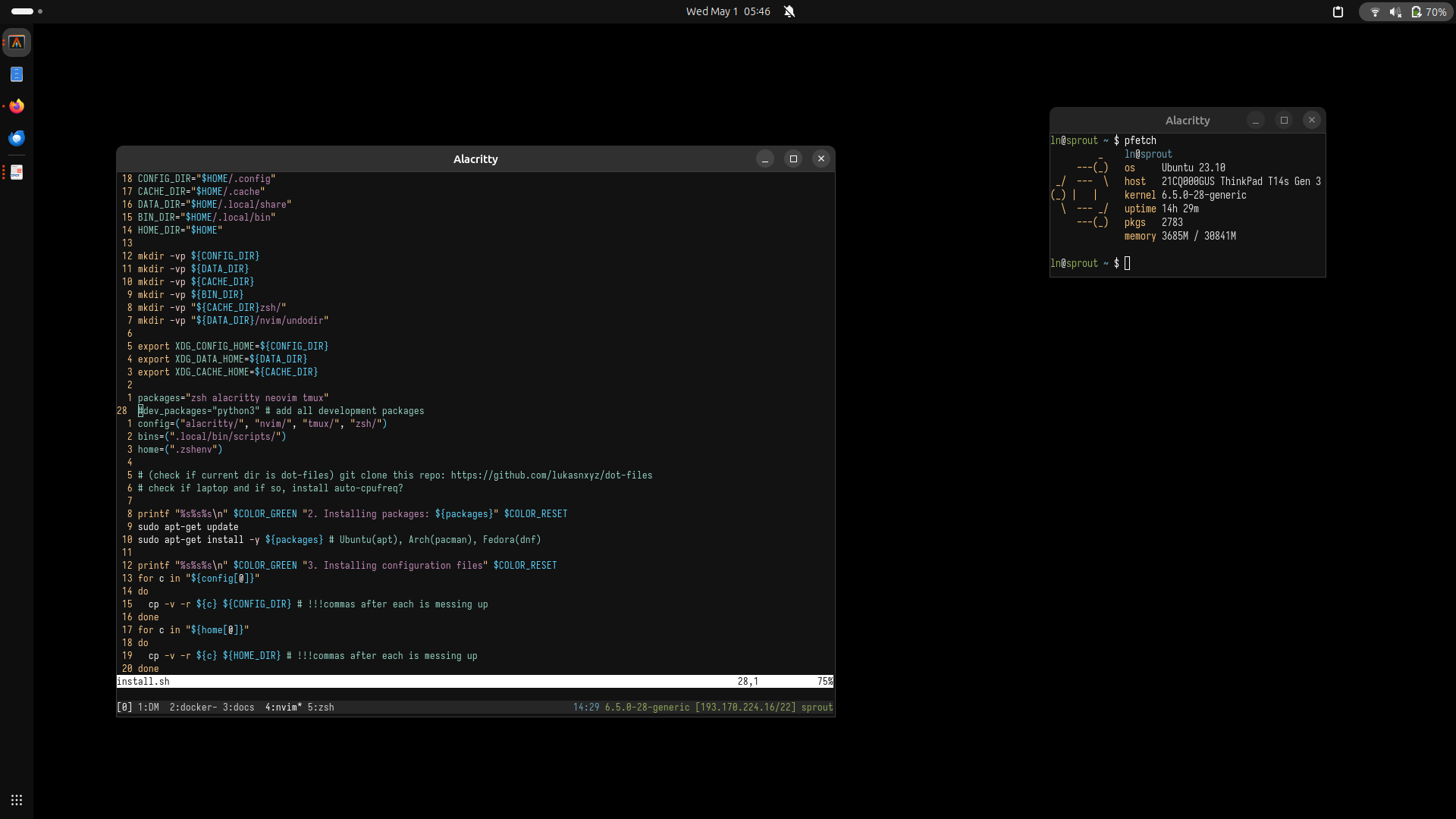
Task: Minimize the install.sh Alacritty window
Action: click(765, 158)
